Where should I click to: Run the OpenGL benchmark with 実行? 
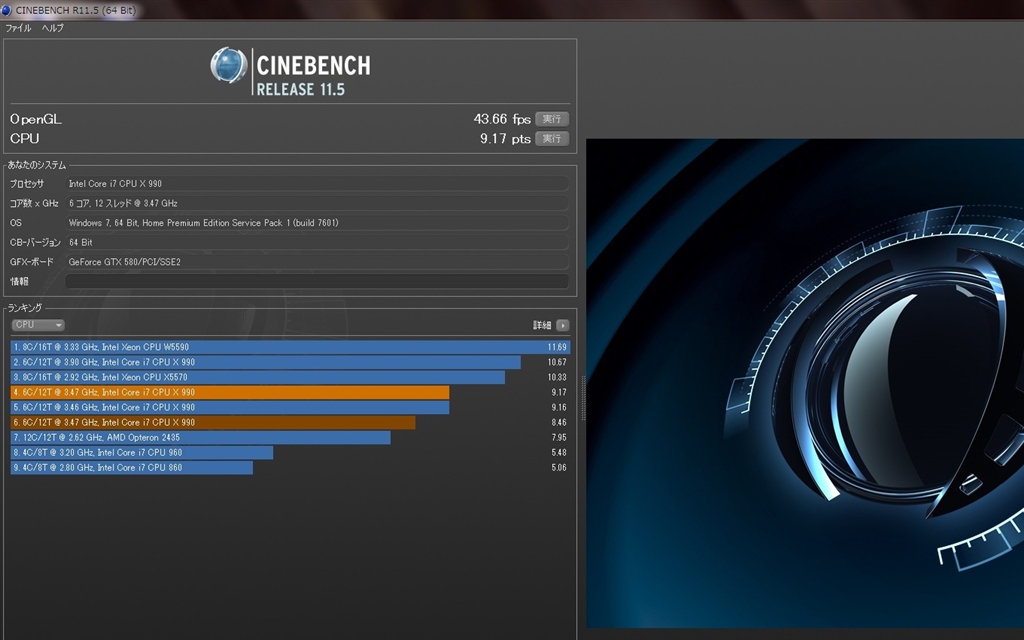coord(552,119)
